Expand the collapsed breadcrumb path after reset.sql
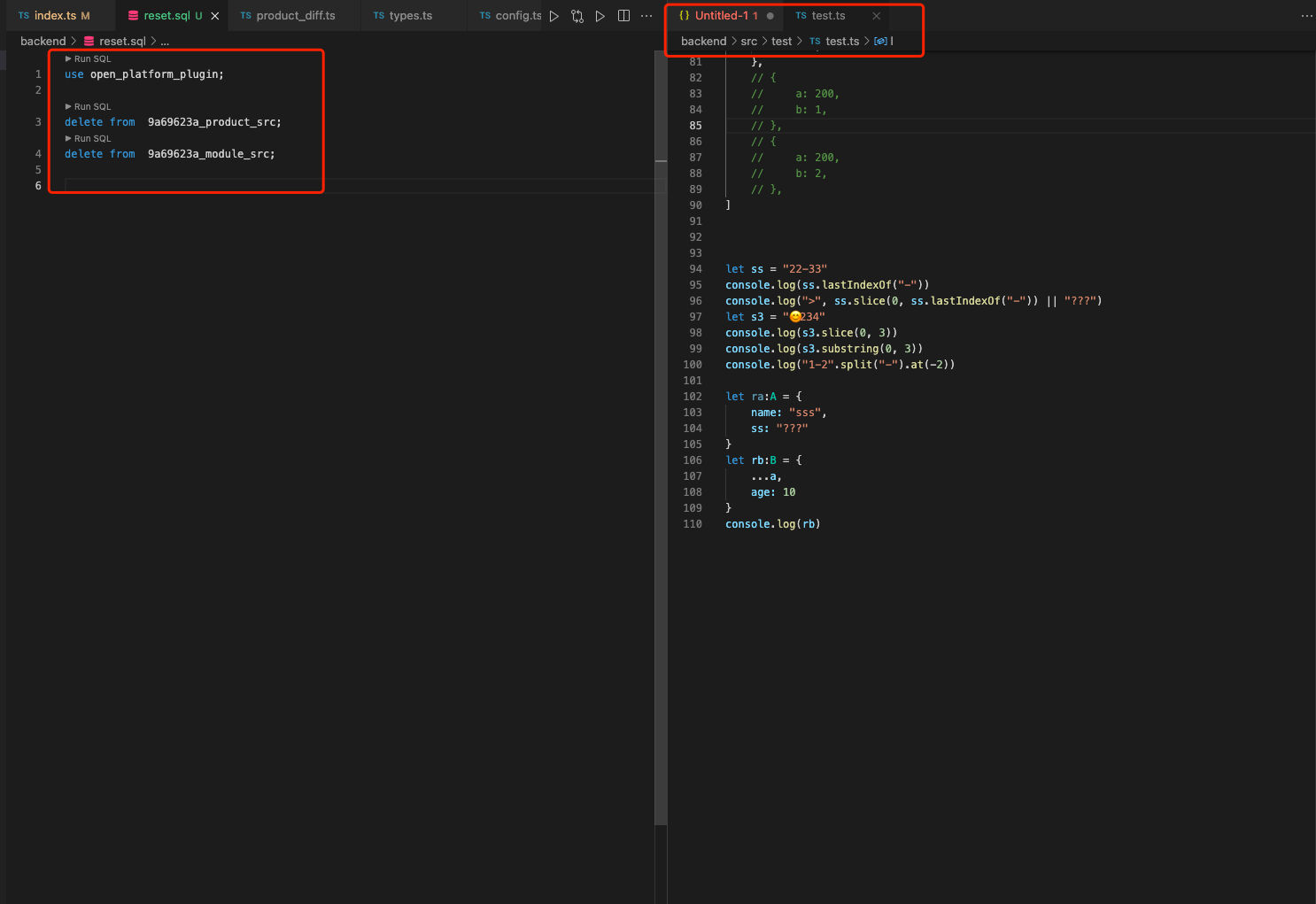This screenshot has height=904, width=1316. click(165, 41)
